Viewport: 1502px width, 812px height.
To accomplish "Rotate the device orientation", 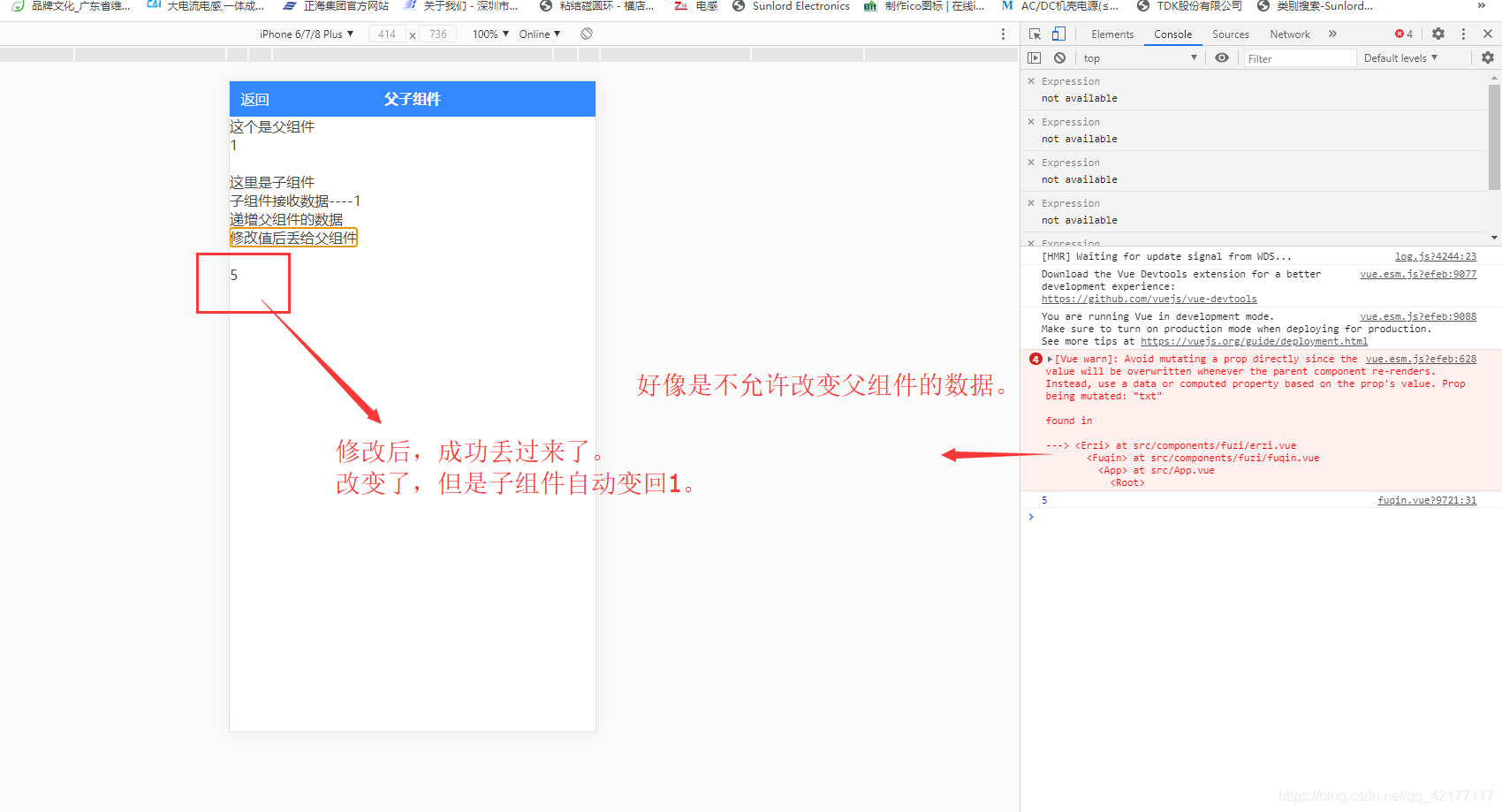I will [x=587, y=34].
